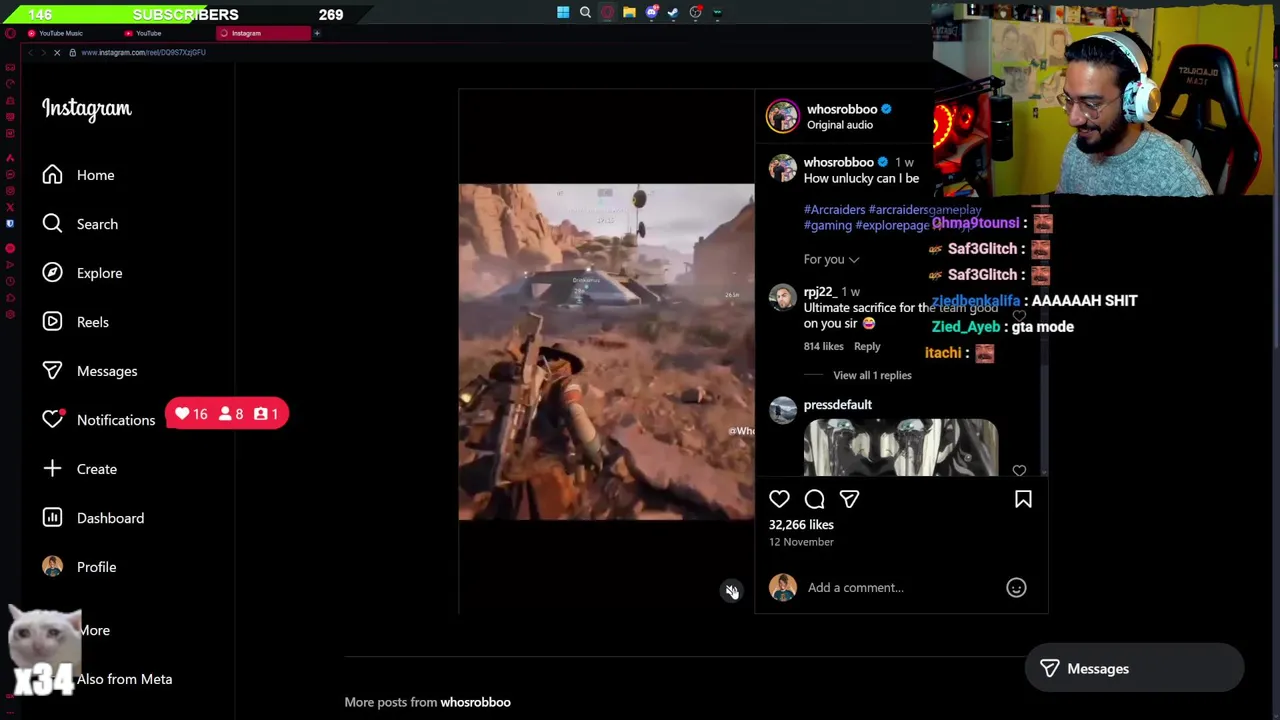The width and height of the screenshot is (1280, 720).
Task: View the 32,266 likes list
Action: coord(801,525)
